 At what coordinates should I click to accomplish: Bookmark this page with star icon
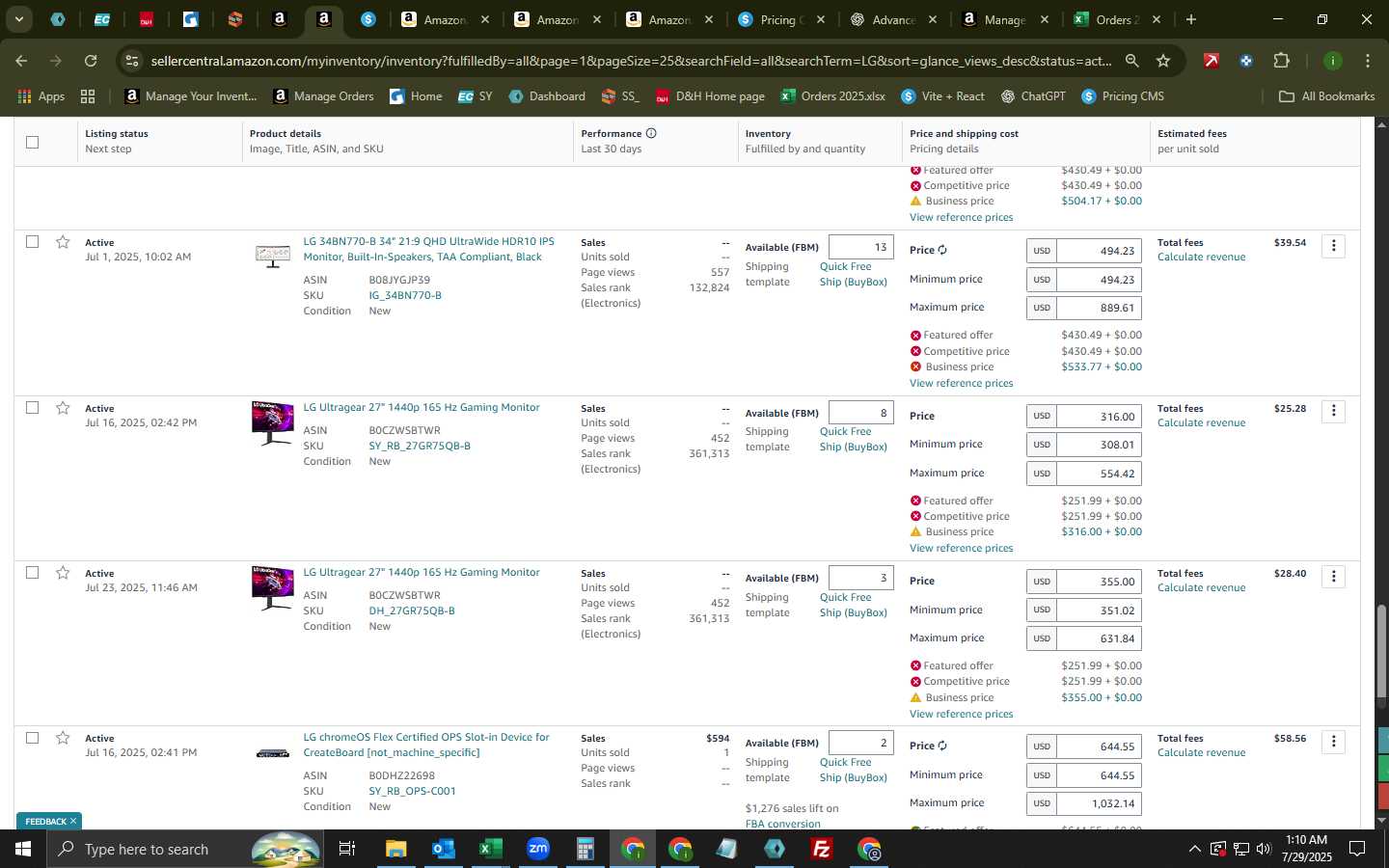(x=1163, y=61)
